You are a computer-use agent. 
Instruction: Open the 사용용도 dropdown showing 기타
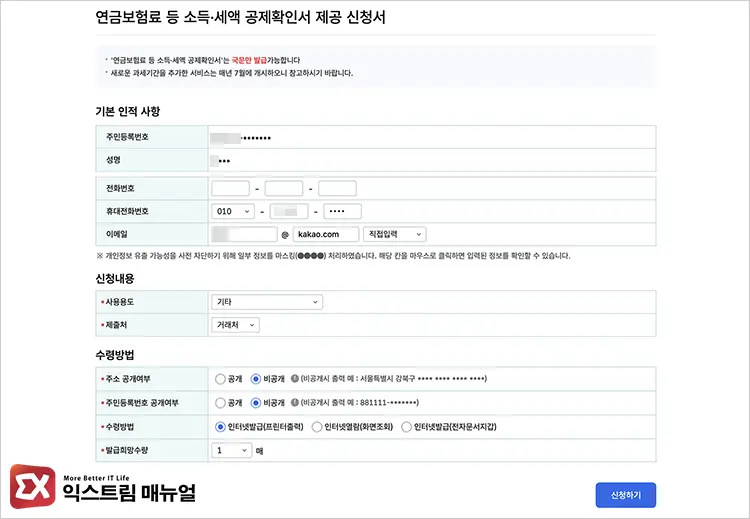click(x=267, y=301)
